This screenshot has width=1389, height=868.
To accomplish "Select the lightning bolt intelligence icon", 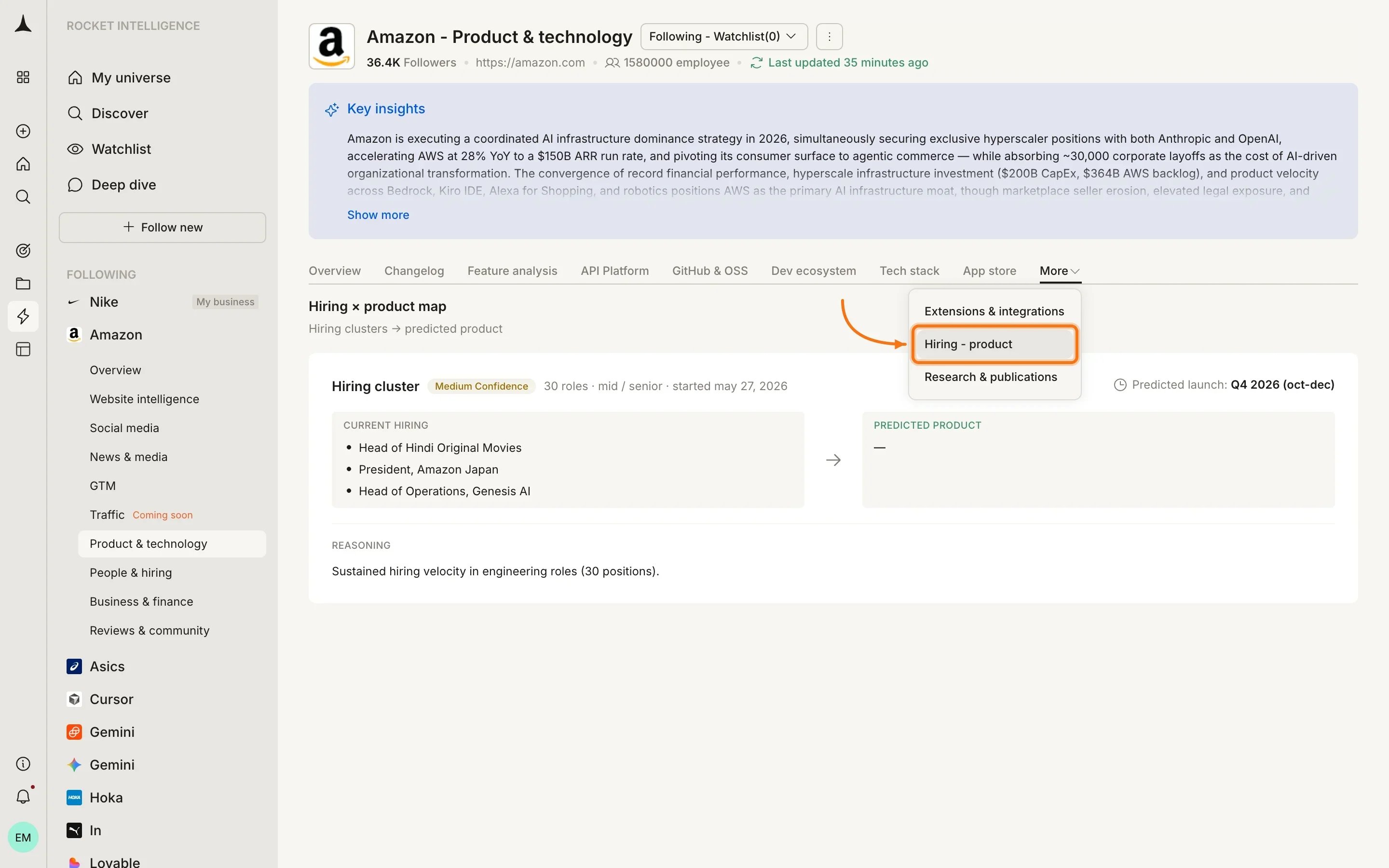I will (23, 316).
